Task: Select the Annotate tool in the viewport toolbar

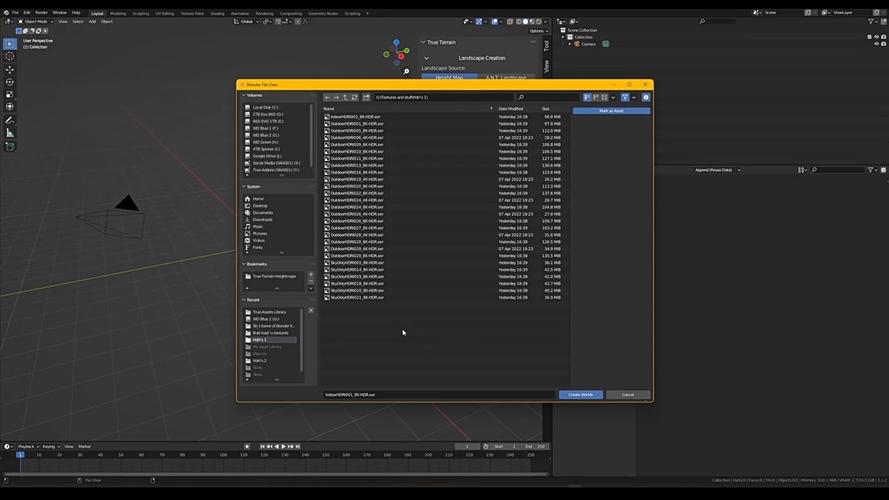Action: (x=10, y=120)
